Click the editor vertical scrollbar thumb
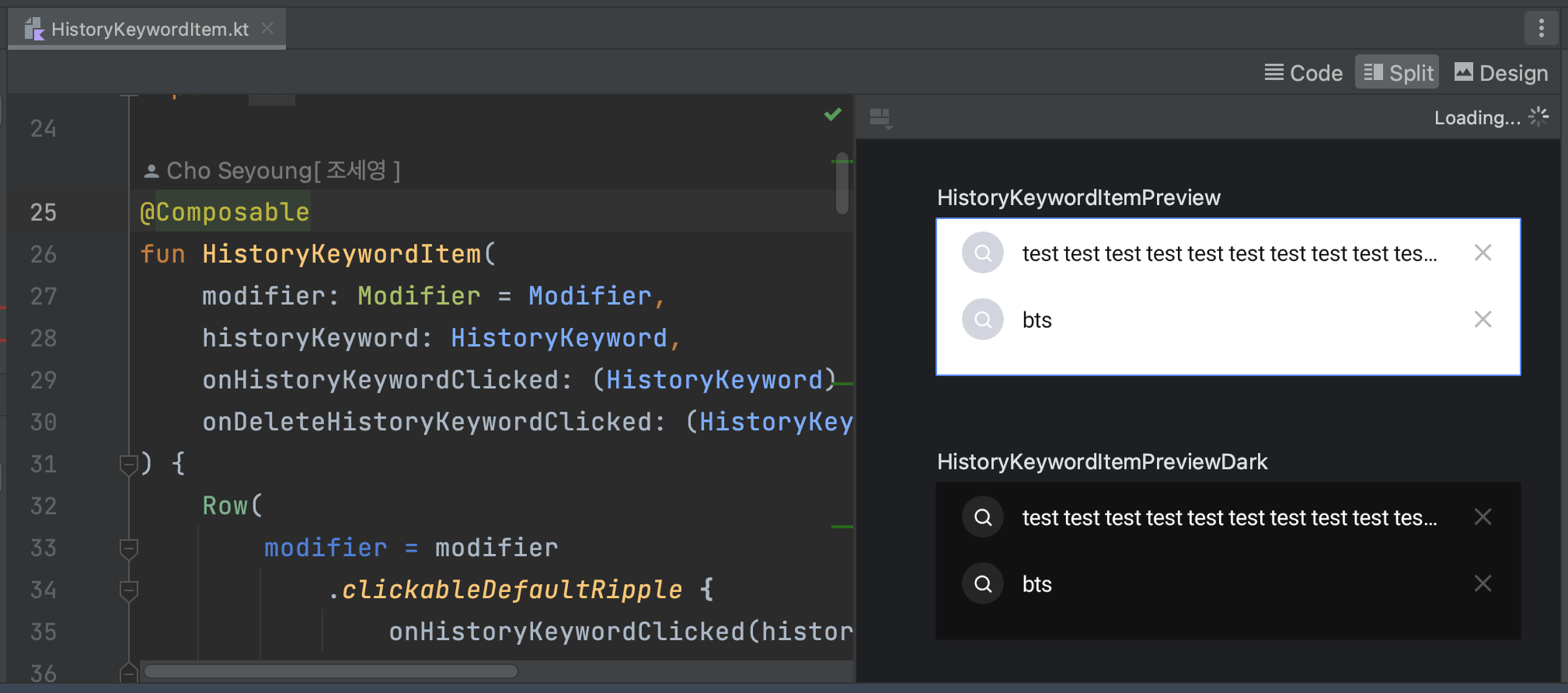This screenshot has height=693, width=1568. (x=842, y=183)
